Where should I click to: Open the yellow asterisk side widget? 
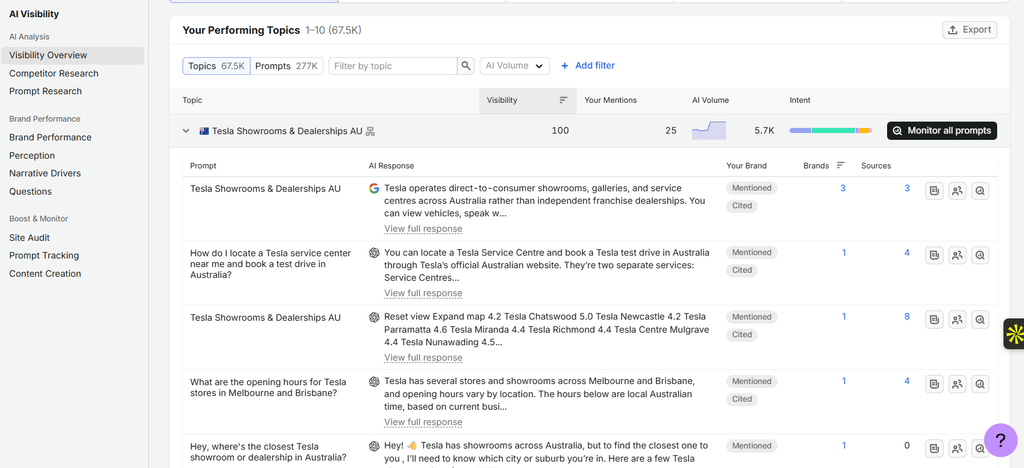(x=1014, y=334)
